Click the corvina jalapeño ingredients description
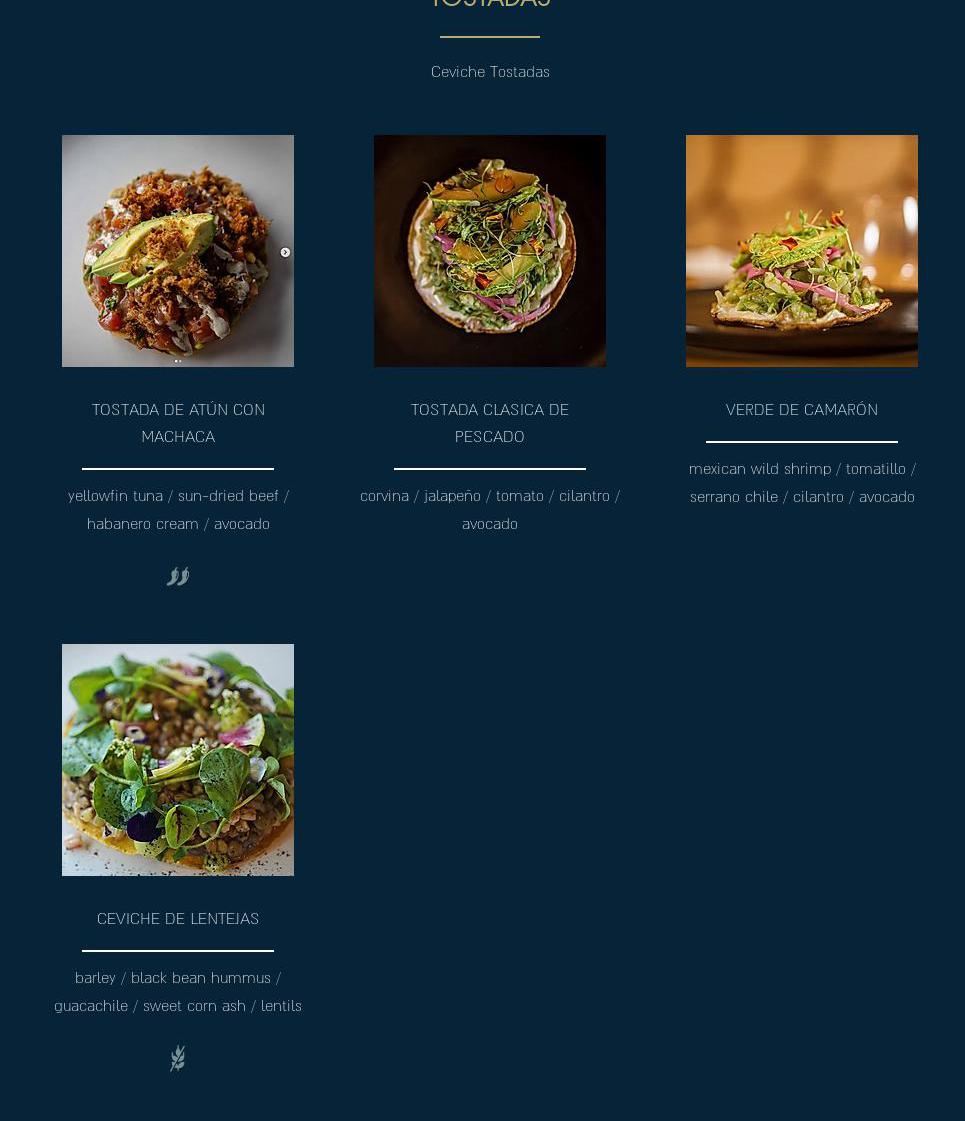965x1121 pixels. click(490, 510)
